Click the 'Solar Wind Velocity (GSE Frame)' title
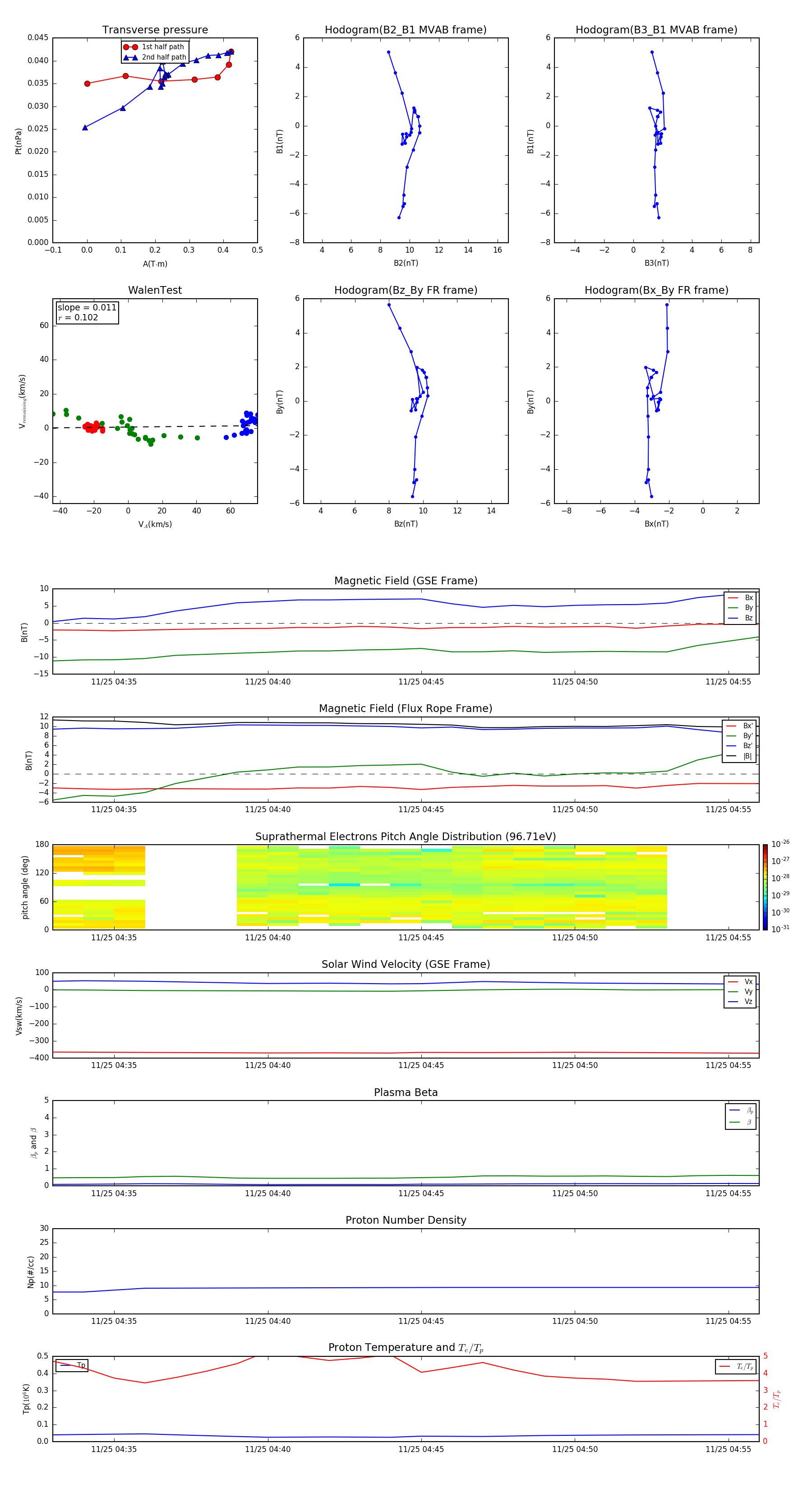 [405, 964]
